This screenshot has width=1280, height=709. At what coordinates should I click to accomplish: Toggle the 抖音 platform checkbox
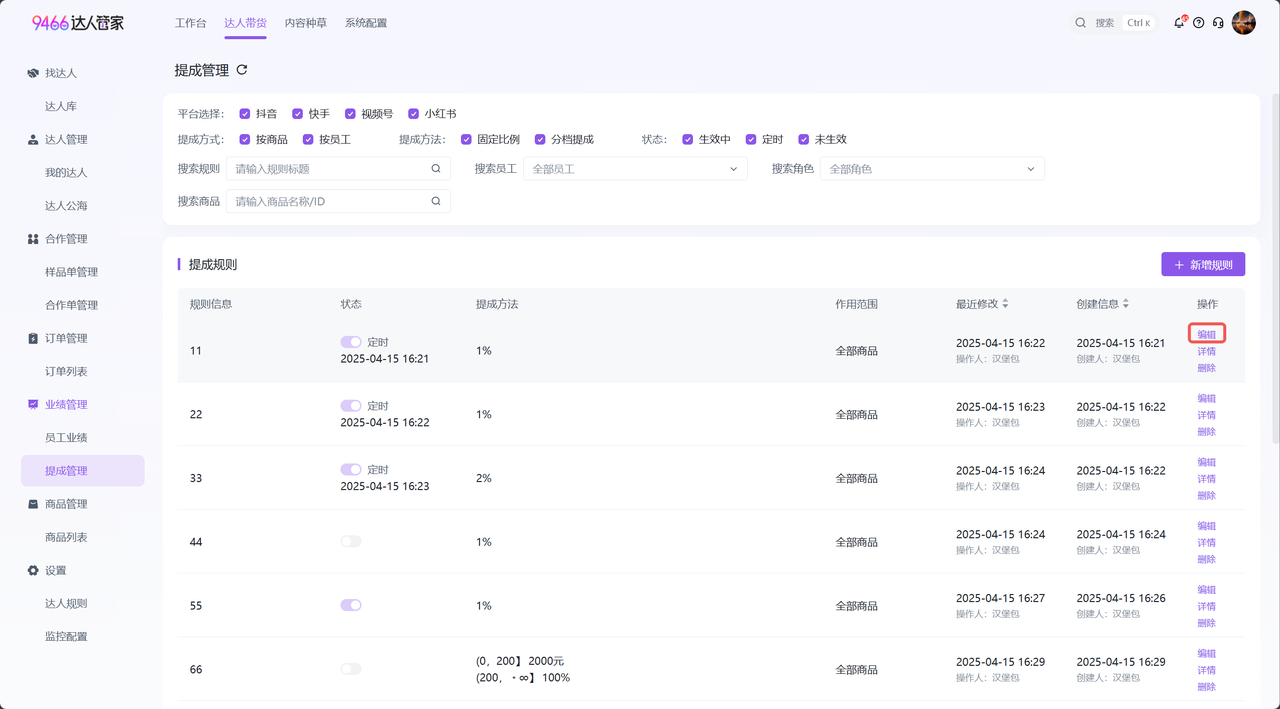tap(245, 114)
